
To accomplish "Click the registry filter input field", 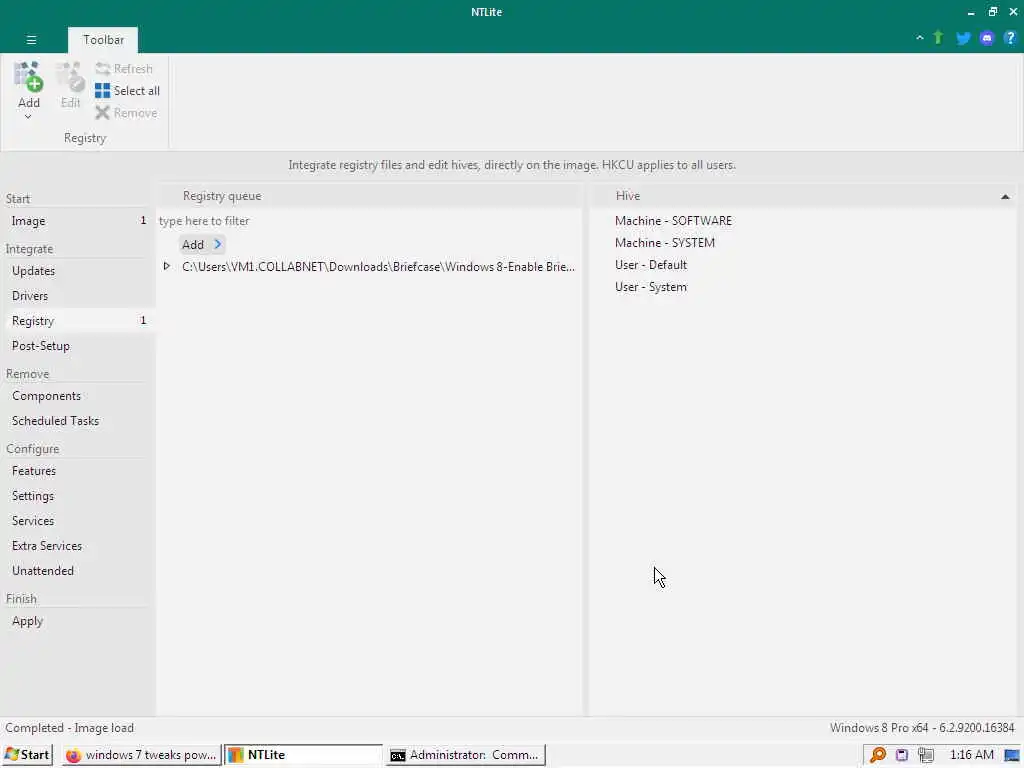I will 369,221.
